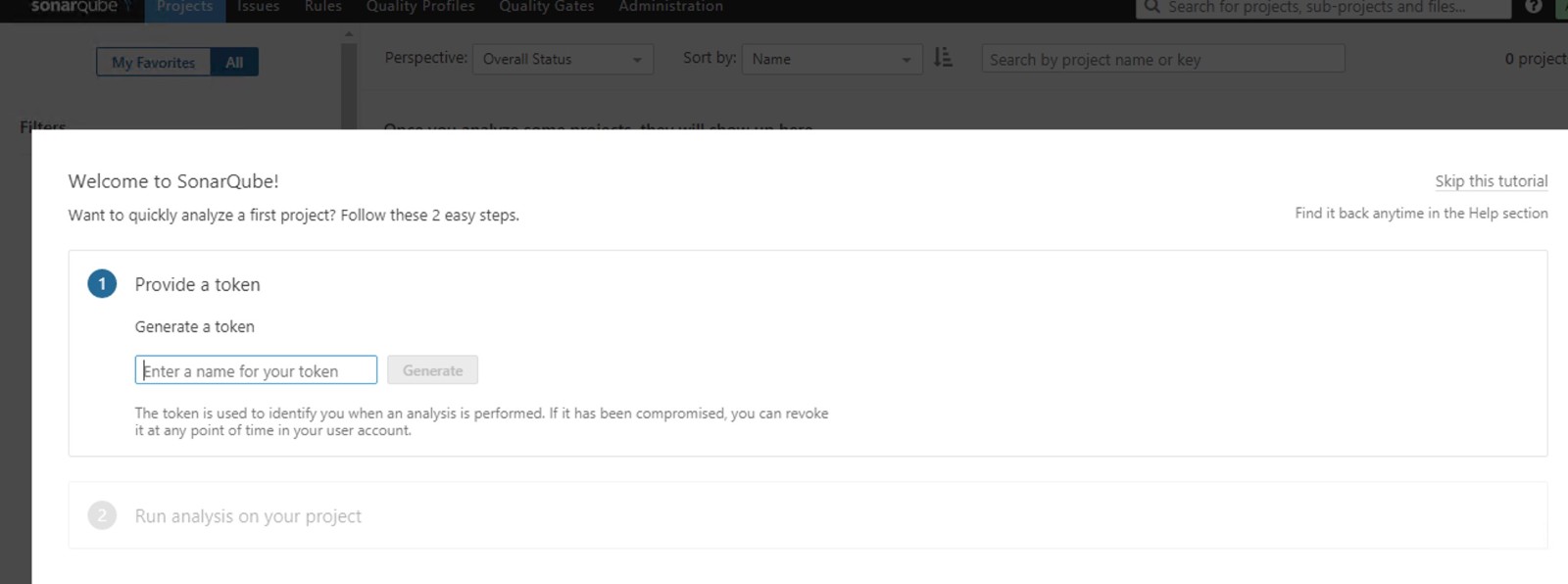The width and height of the screenshot is (1568, 584).
Task: Click the SonarQube logo
Action: 76,7
